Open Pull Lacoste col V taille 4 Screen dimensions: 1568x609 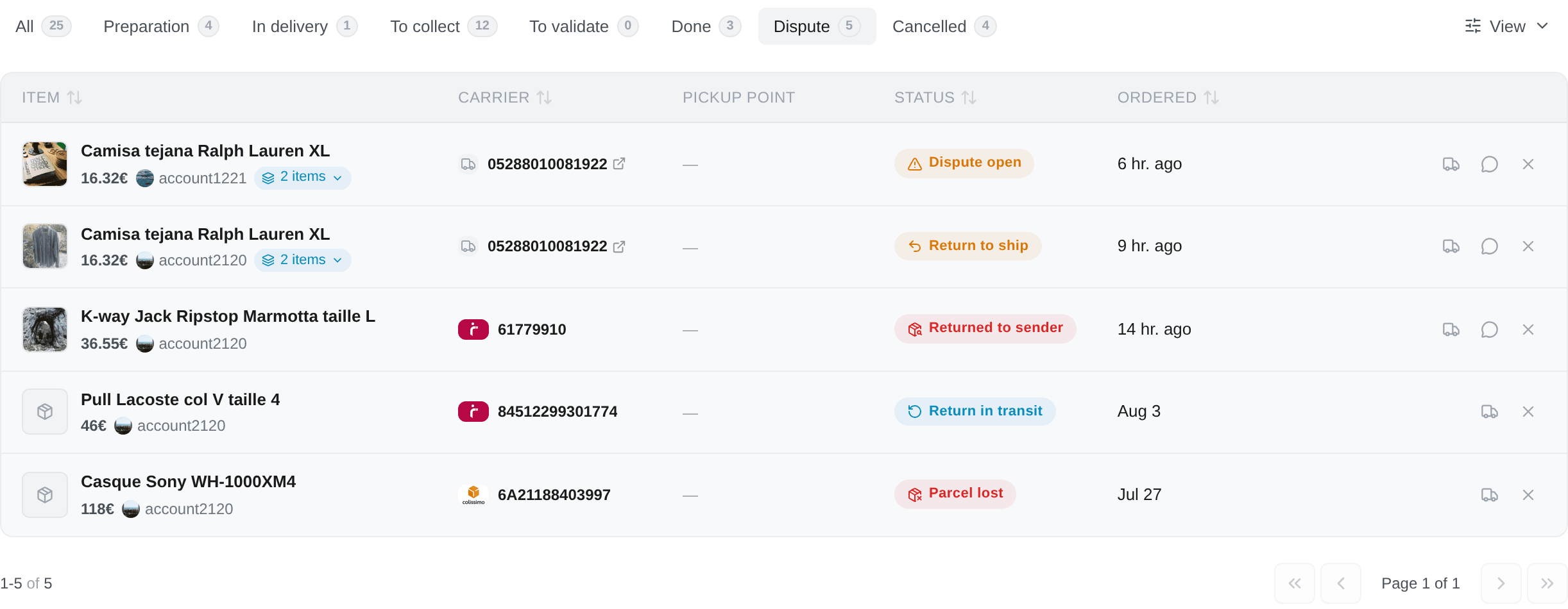180,400
